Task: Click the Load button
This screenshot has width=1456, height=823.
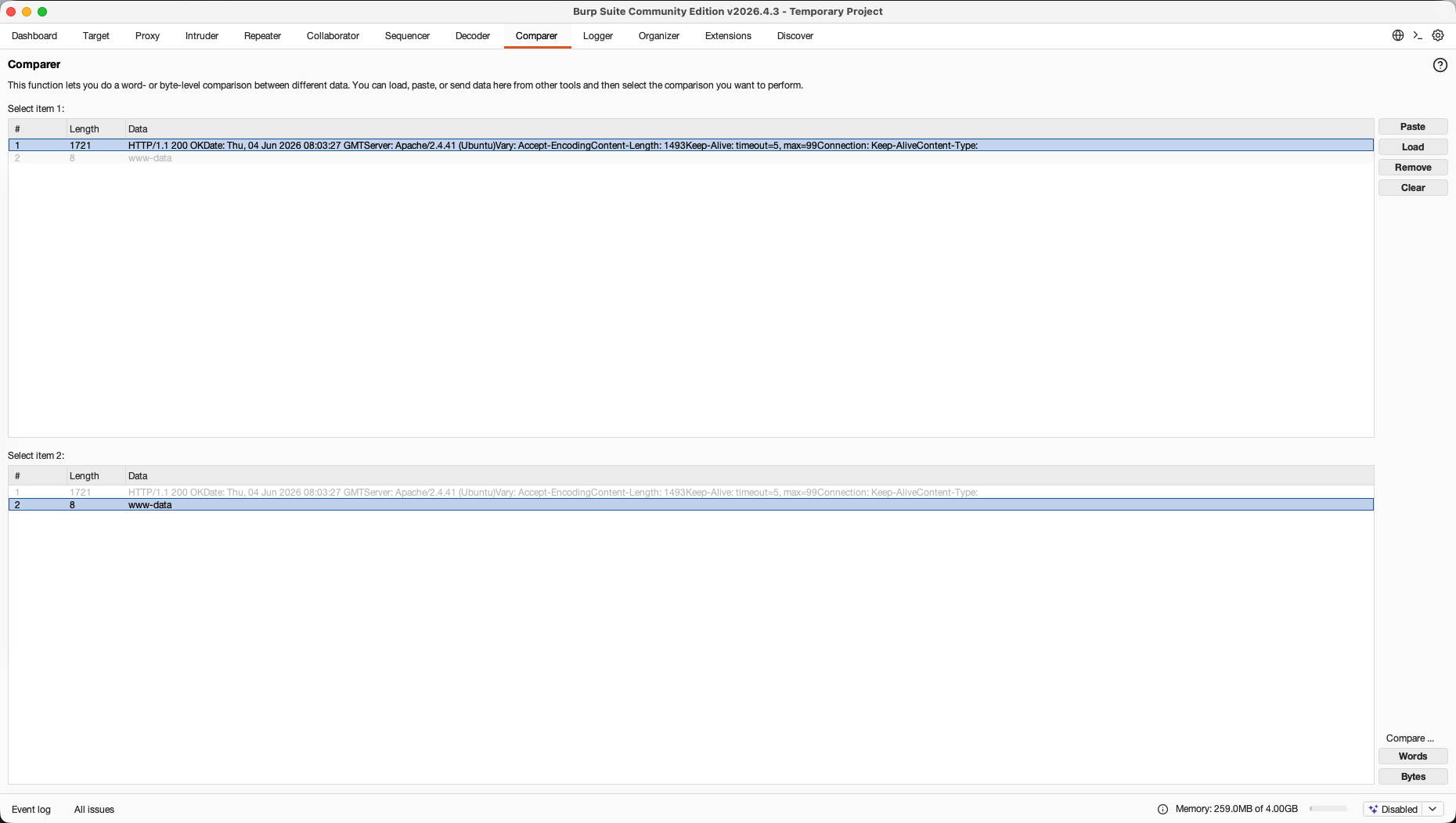Action: tap(1413, 147)
